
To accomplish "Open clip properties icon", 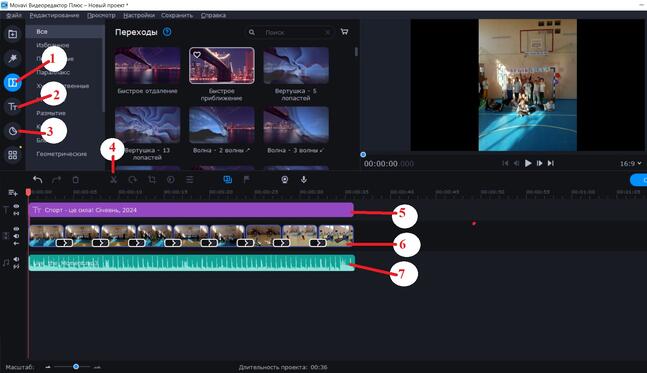I will pos(189,180).
